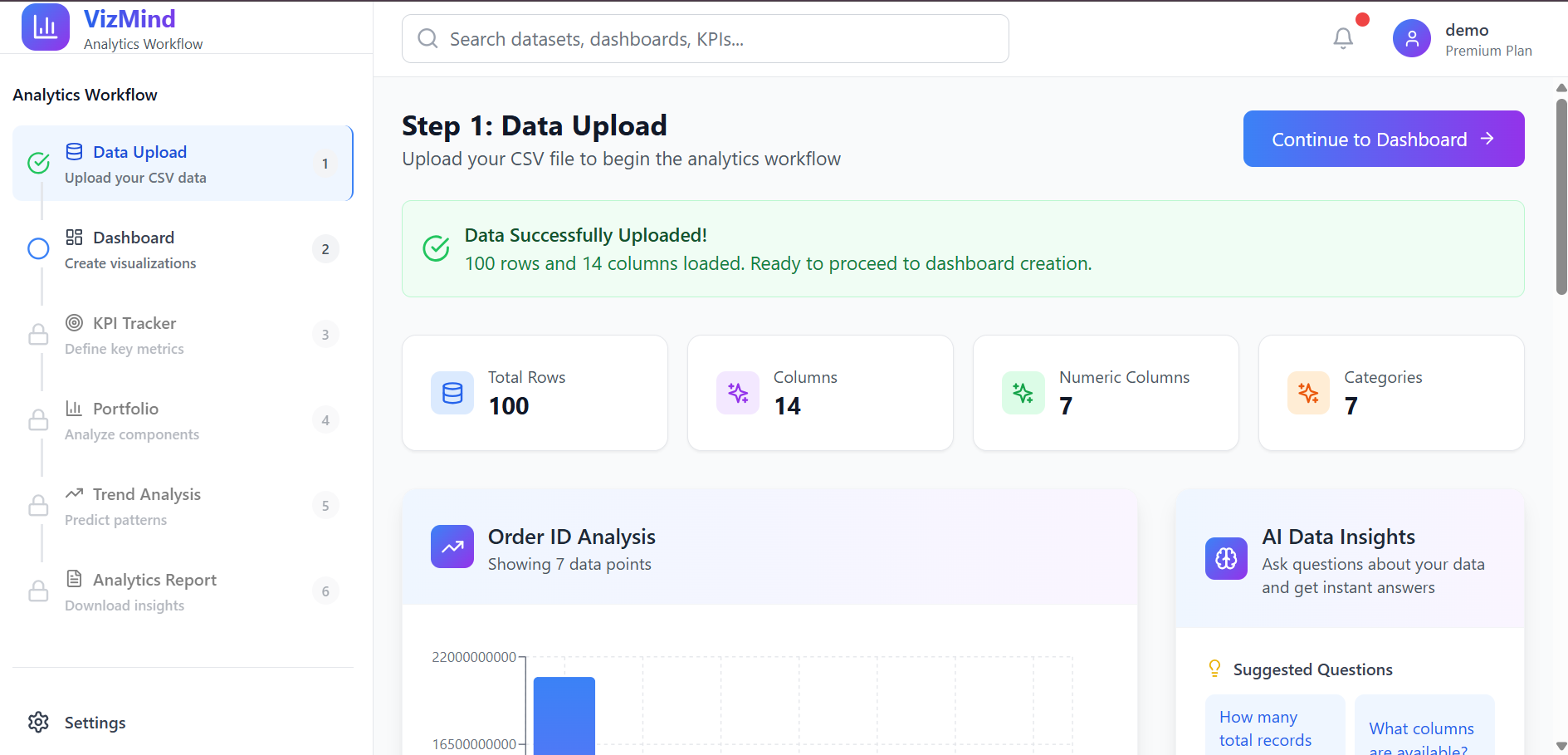Image resolution: width=1568 pixels, height=755 pixels.
Task: Click the Data Upload completed checkmark
Action: [x=38, y=163]
